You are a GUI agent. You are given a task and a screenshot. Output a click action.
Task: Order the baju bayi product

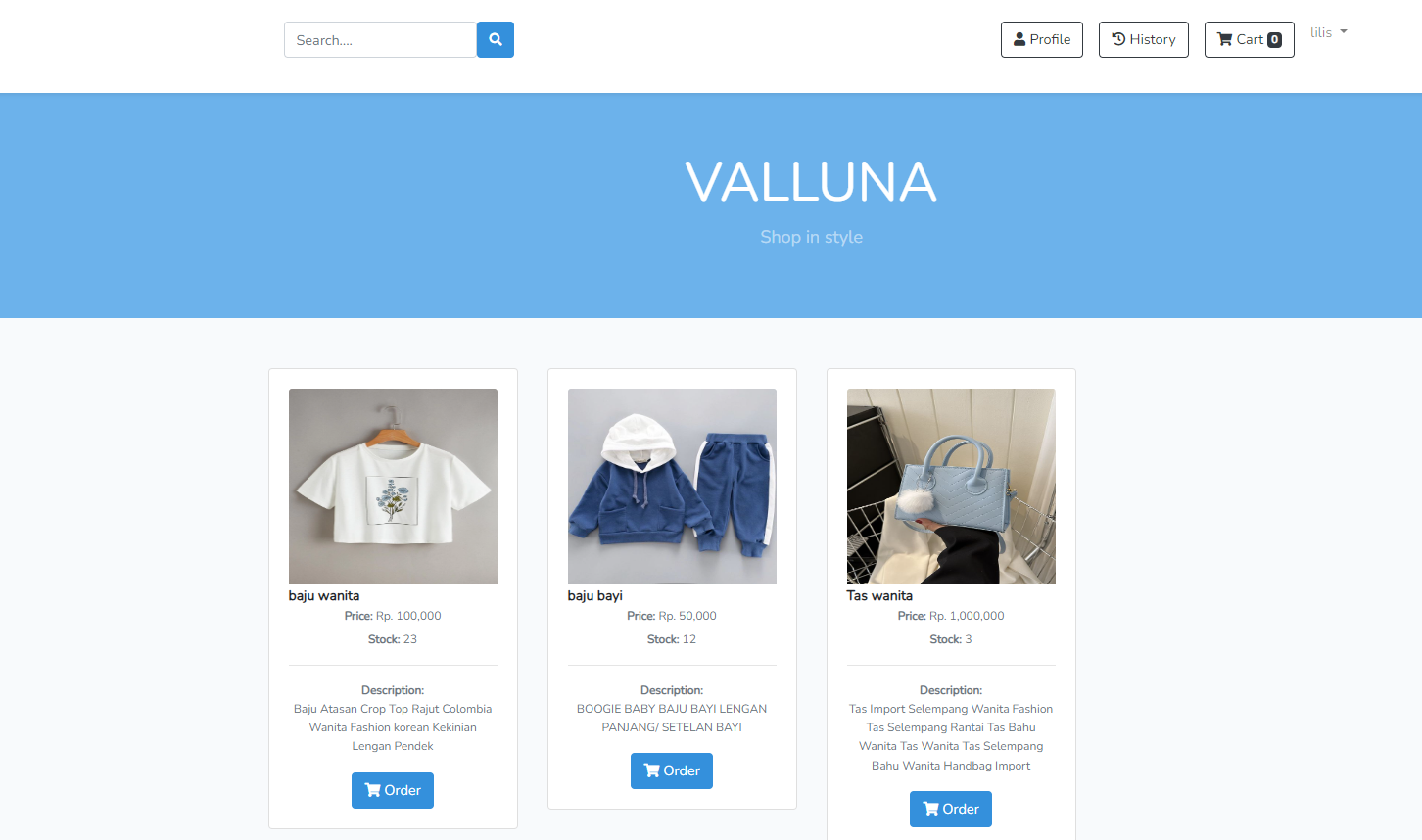coord(672,770)
